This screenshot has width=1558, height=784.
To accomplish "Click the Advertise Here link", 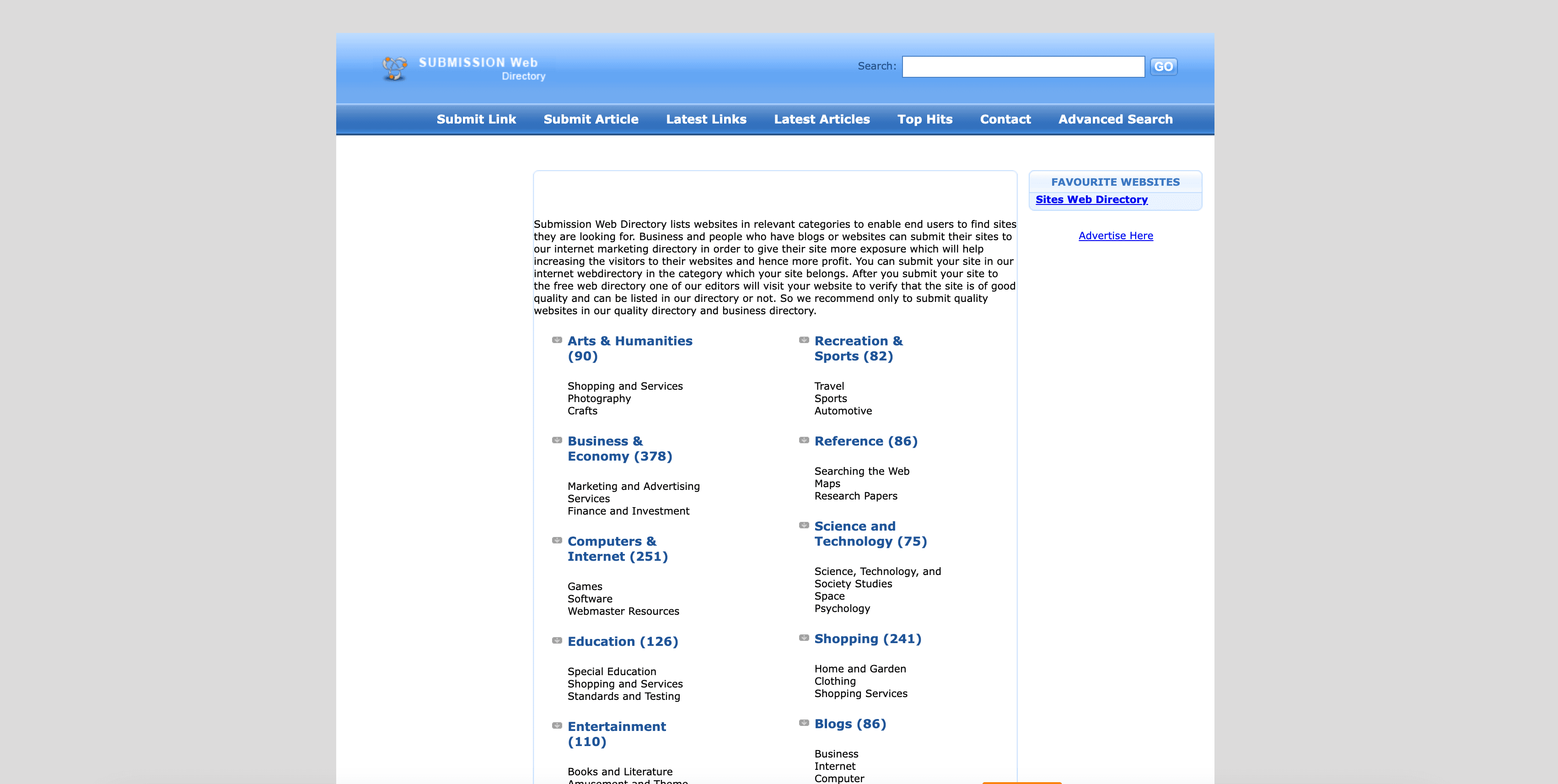I will point(1115,236).
